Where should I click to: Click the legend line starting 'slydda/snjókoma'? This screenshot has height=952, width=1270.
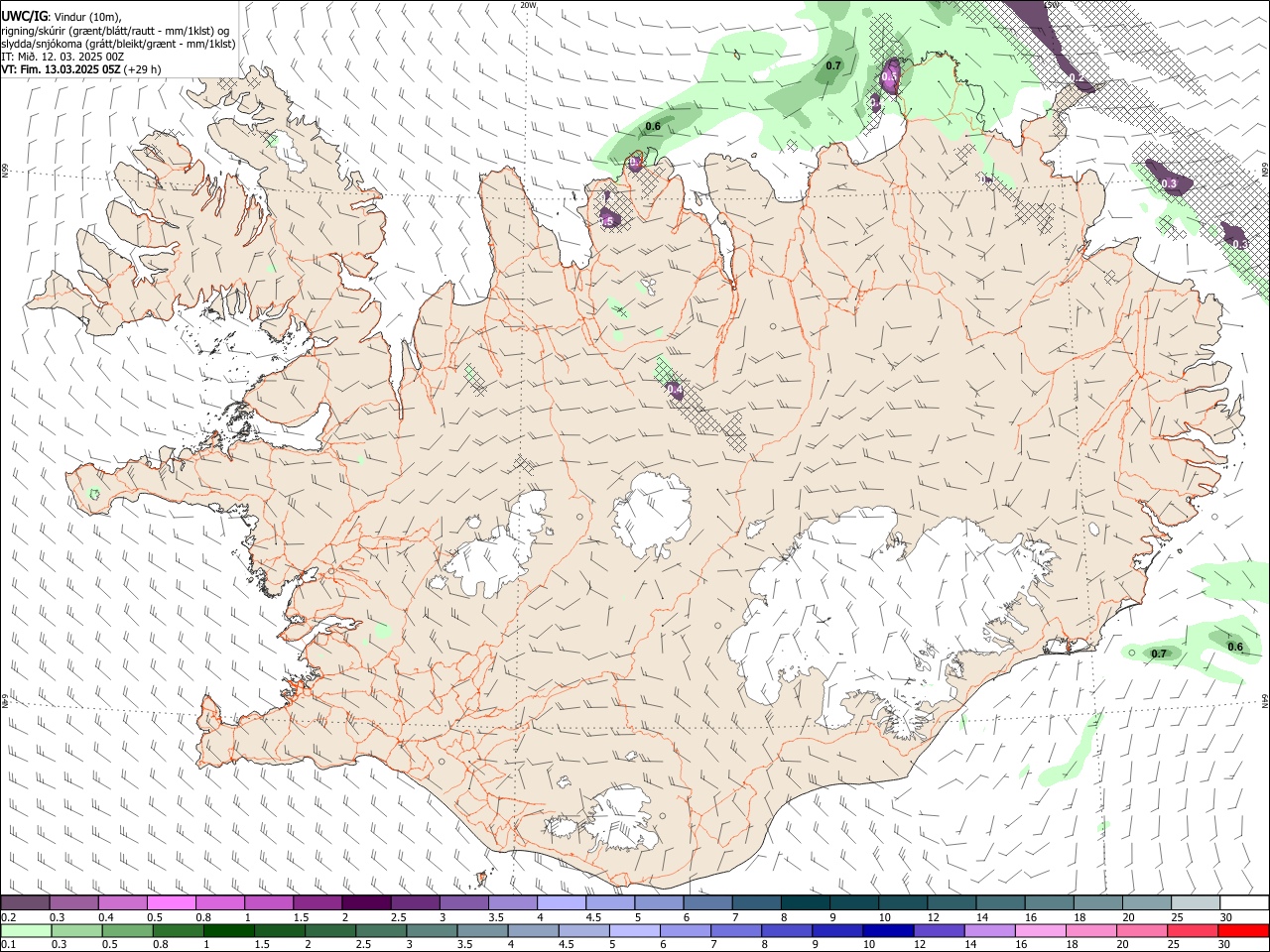pyautogui.click(x=118, y=43)
